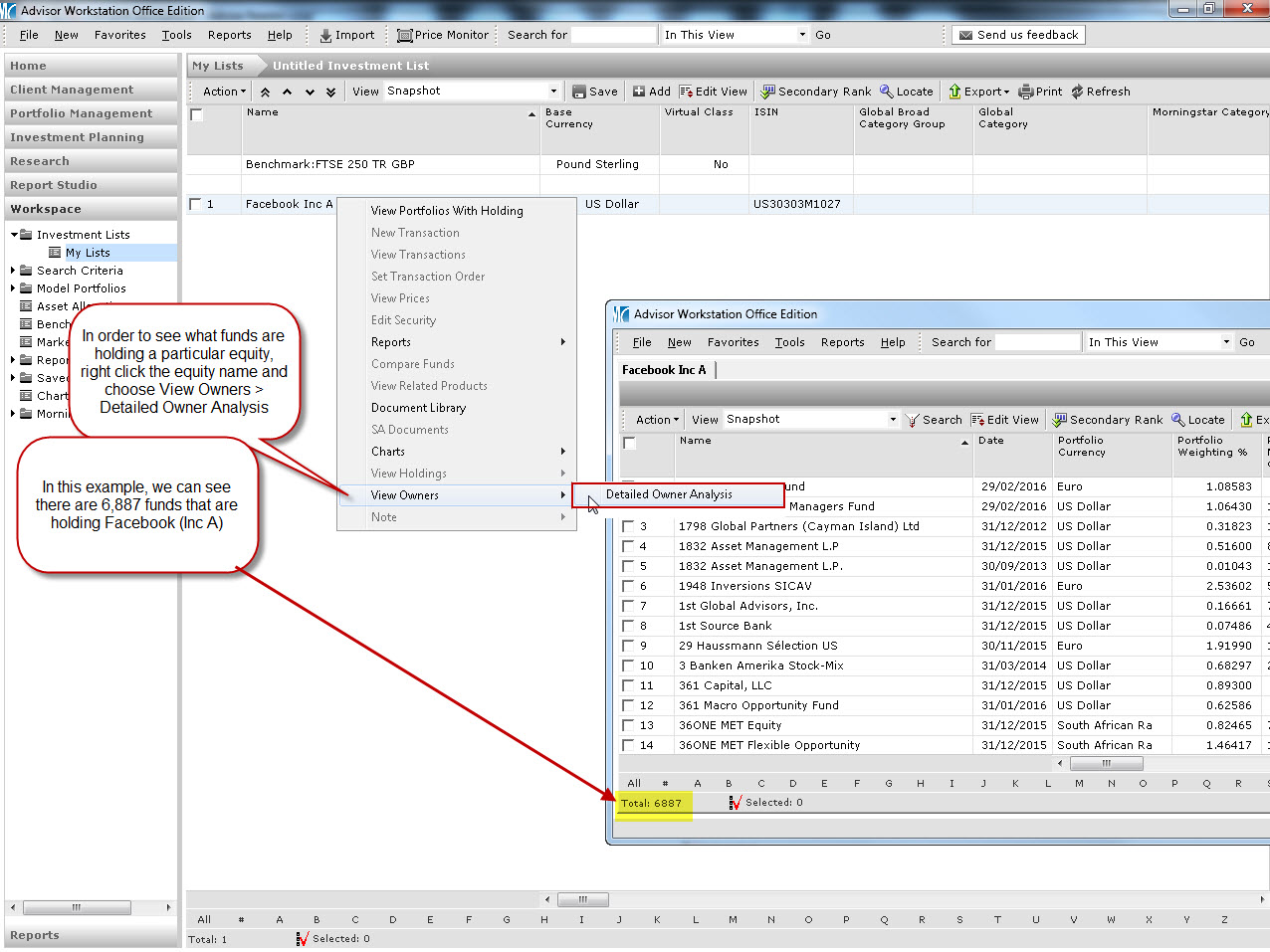Expand the Search Criteria tree folder
1270x952 pixels.
point(13,271)
